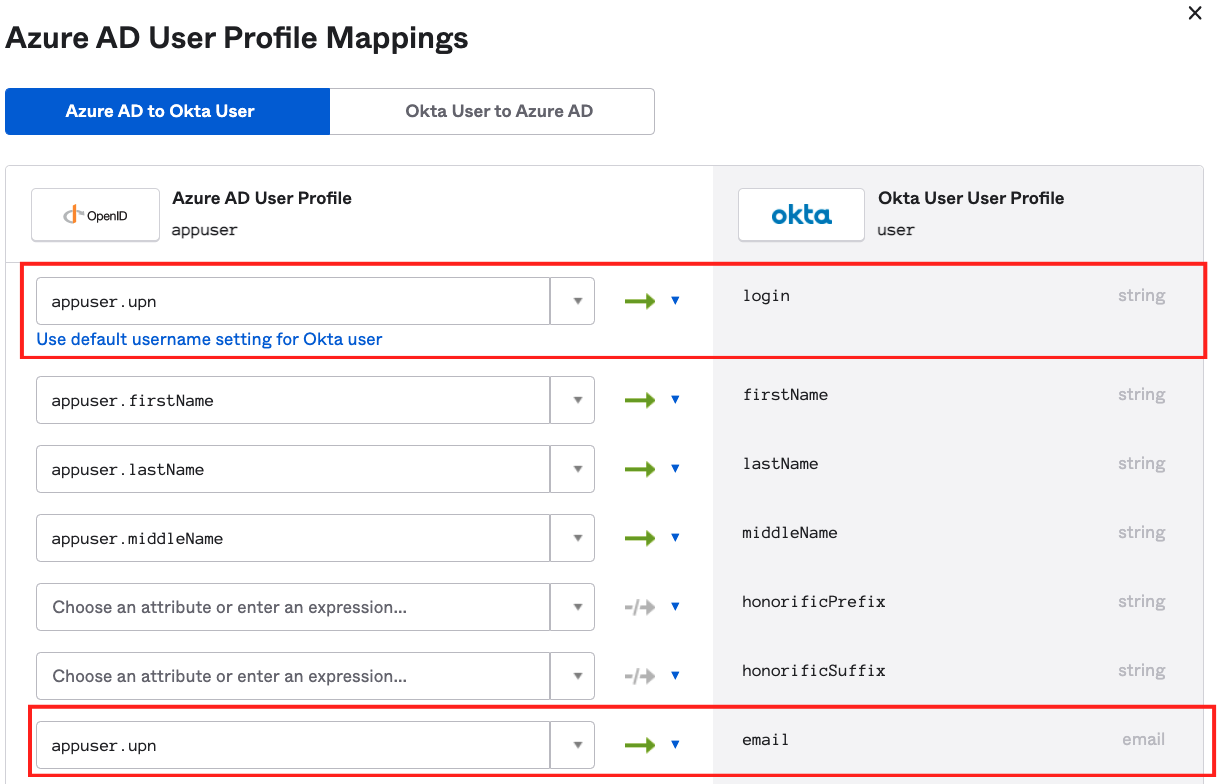Click green mapping arrow for middleName
Screen dimensions: 1226x784
point(640,538)
